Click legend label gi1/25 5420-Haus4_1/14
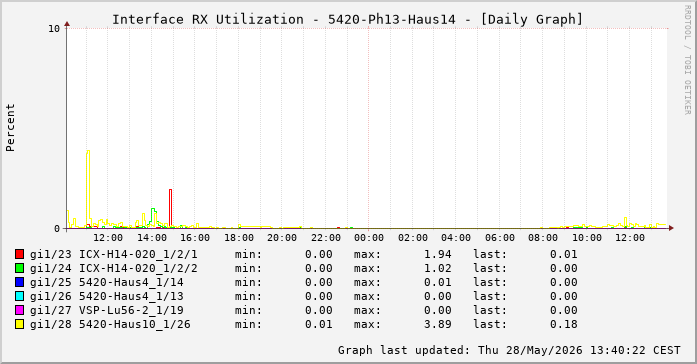This screenshot has width=697, height=364. (107, 282)
